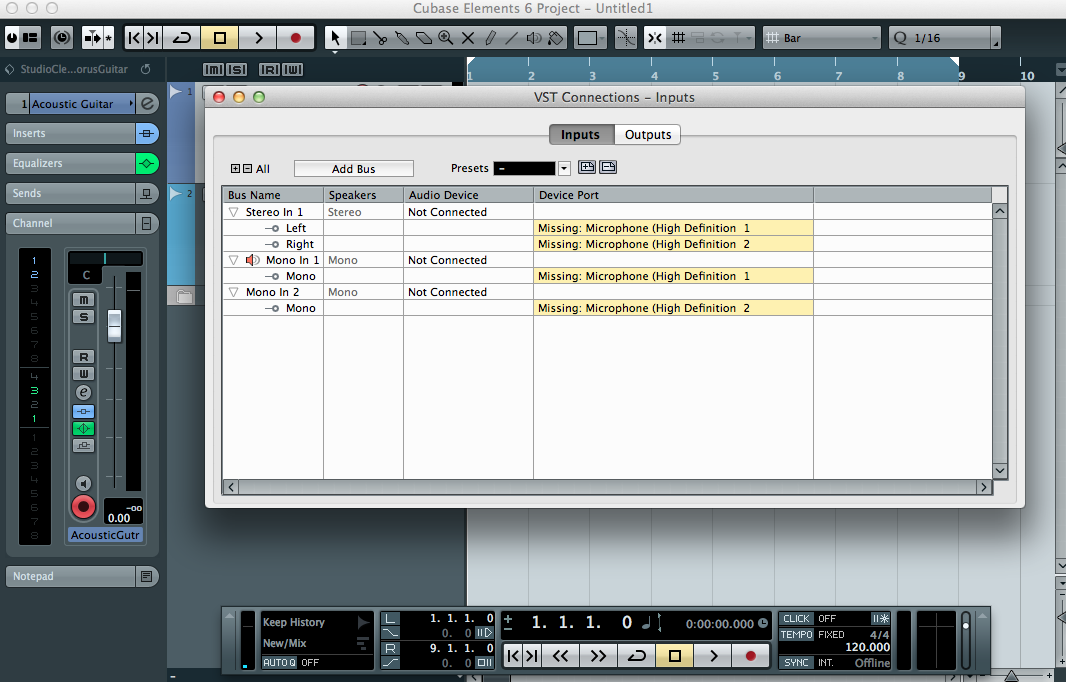
Task: Open Acoustic Guitar track edit 'e' icon
Action: (147, 104)
